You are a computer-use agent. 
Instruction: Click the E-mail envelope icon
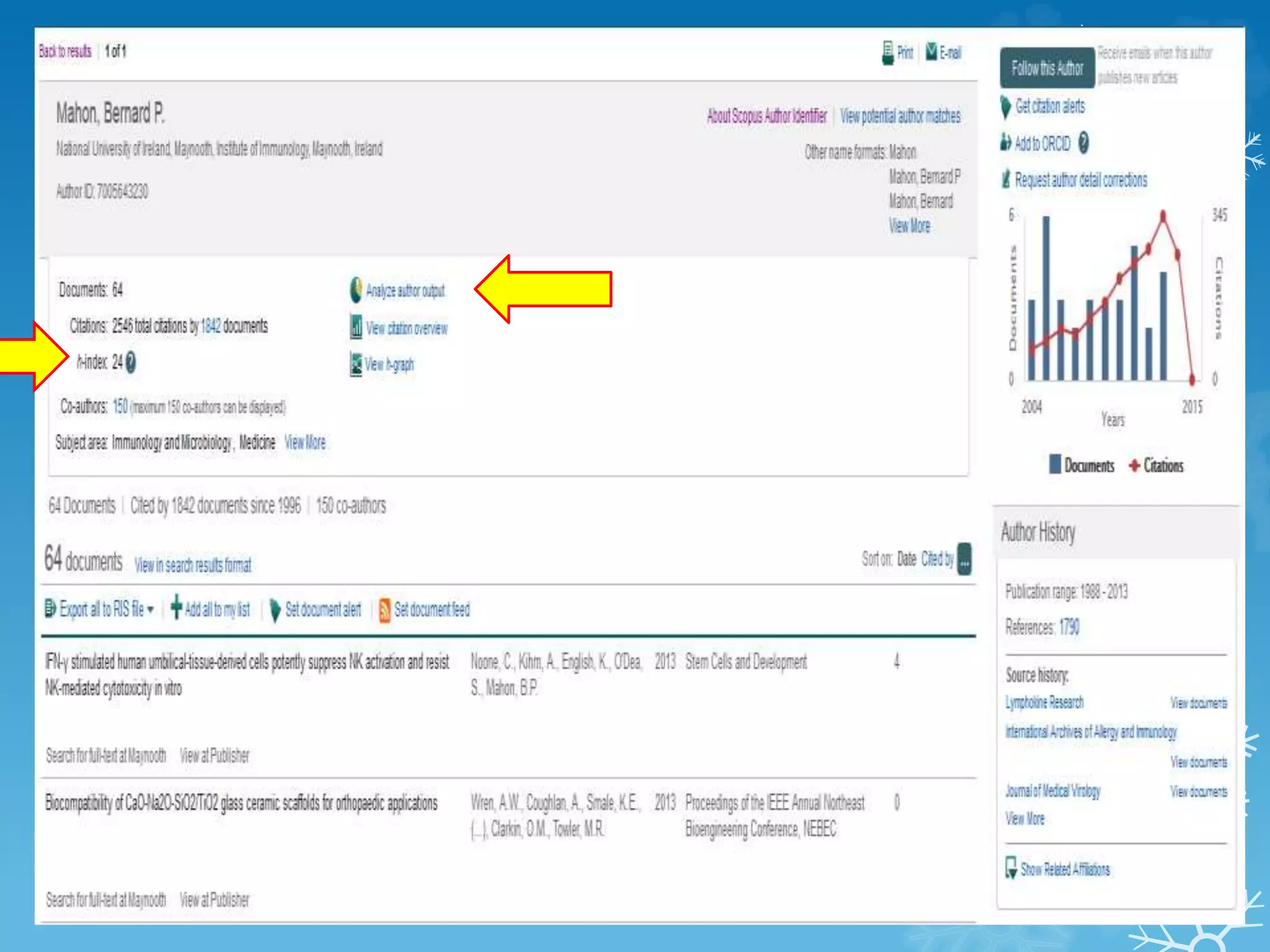pos(931,51)
